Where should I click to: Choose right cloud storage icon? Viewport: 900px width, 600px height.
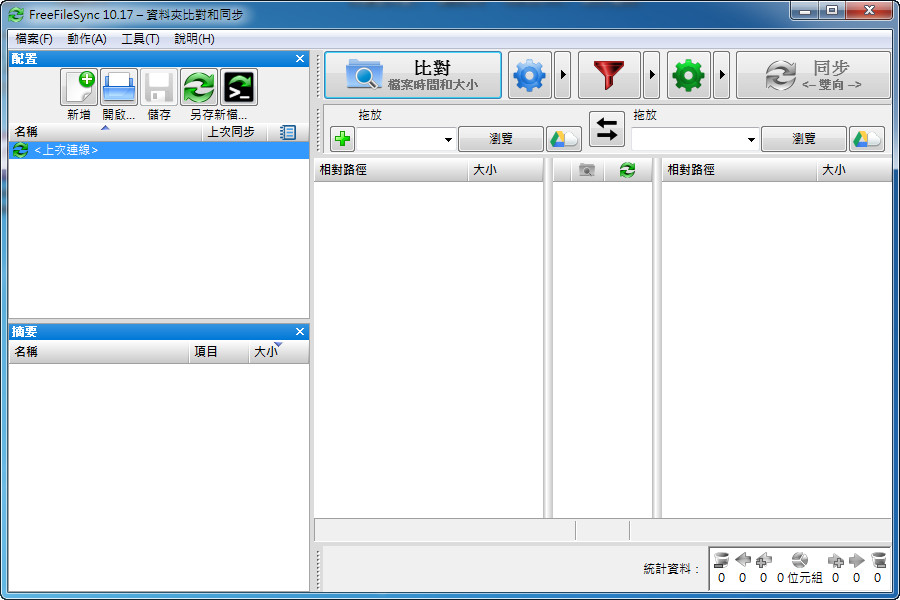pyautogui.click(x=867, y=139)
